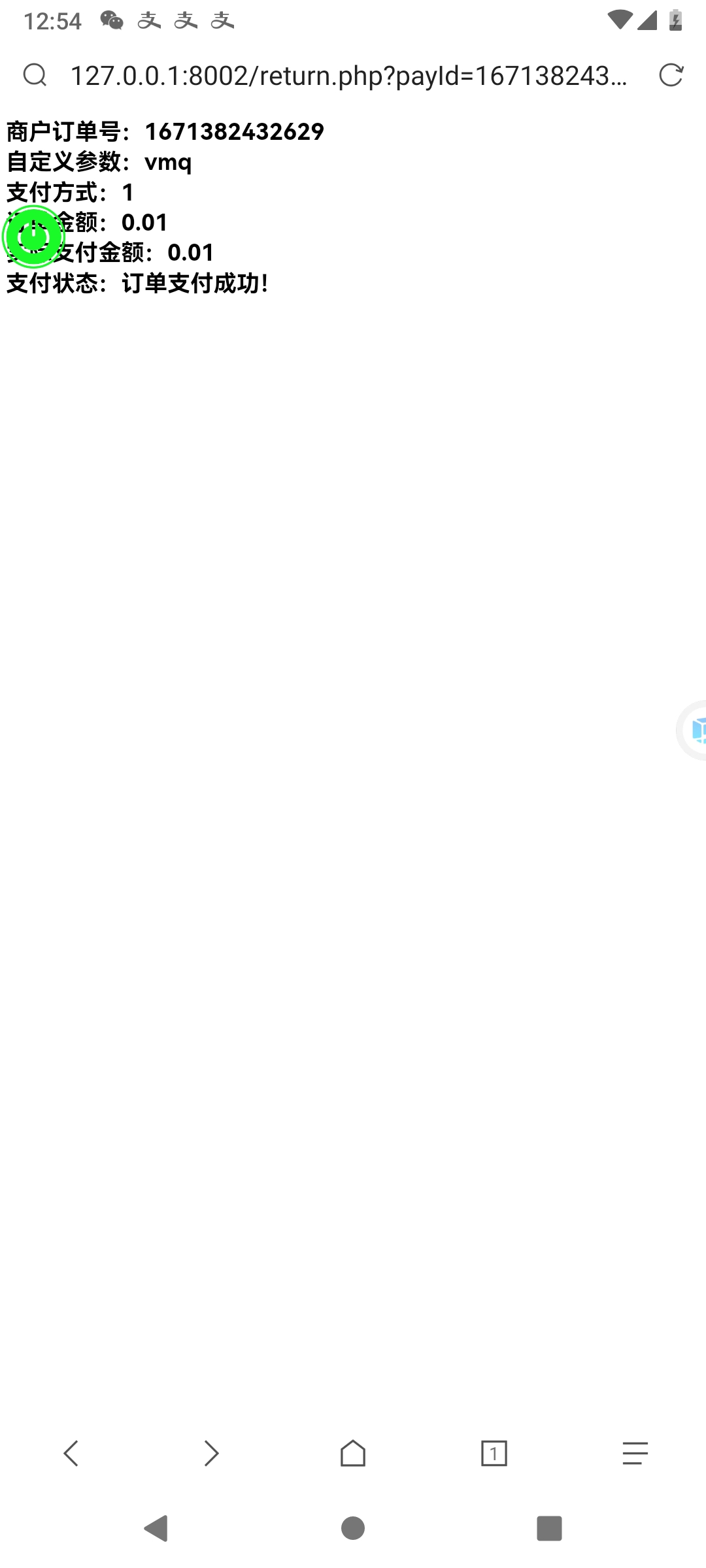Viewport: 706px width, 1568px height.
Task: Tap the Wi-Fi signal icon
Action: [619, 20]
